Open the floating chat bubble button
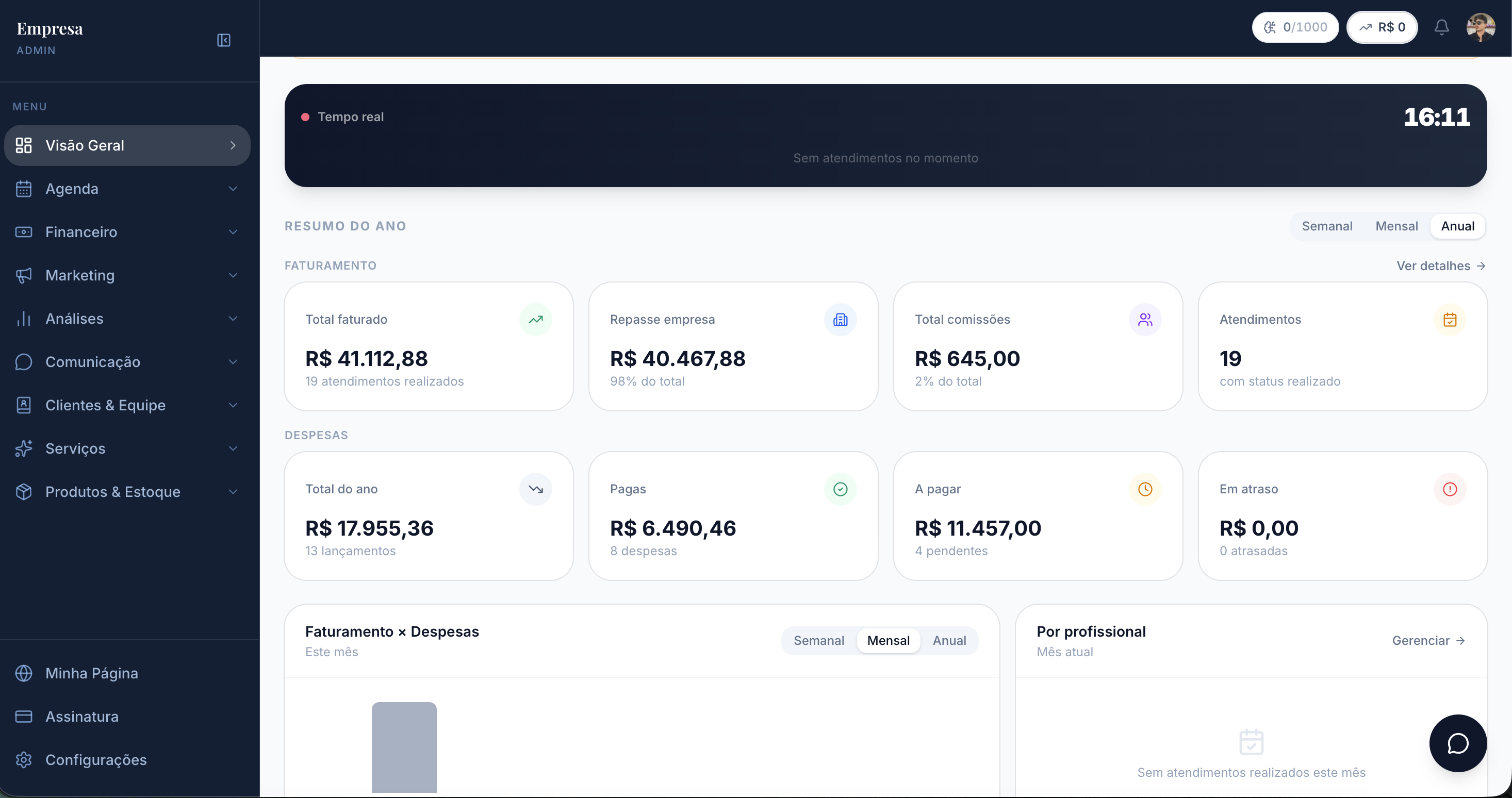The width and height of the screenshot is (1512, 798). pyautogui.click(x=1458, y=743)
